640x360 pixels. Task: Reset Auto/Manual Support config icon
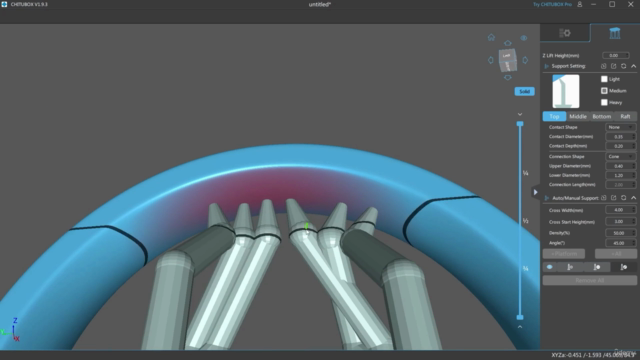[x=623, y=198]
